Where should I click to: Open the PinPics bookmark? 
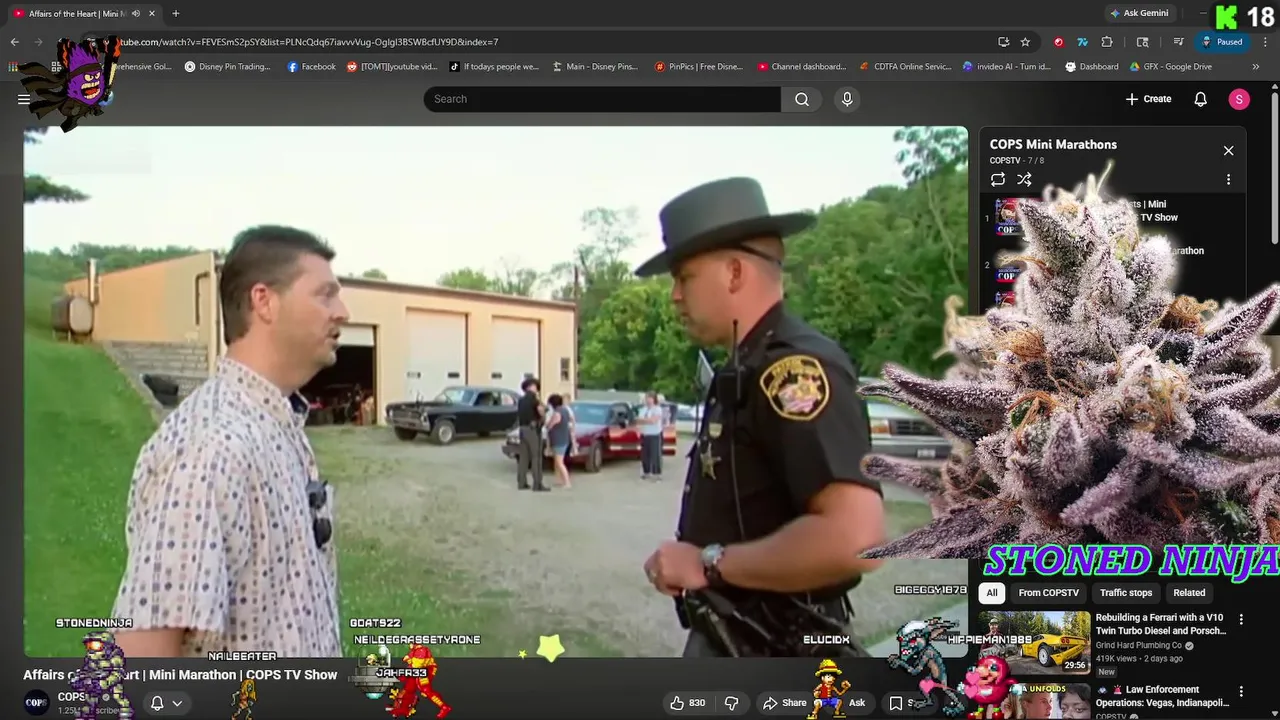click(x=698, y=67)
